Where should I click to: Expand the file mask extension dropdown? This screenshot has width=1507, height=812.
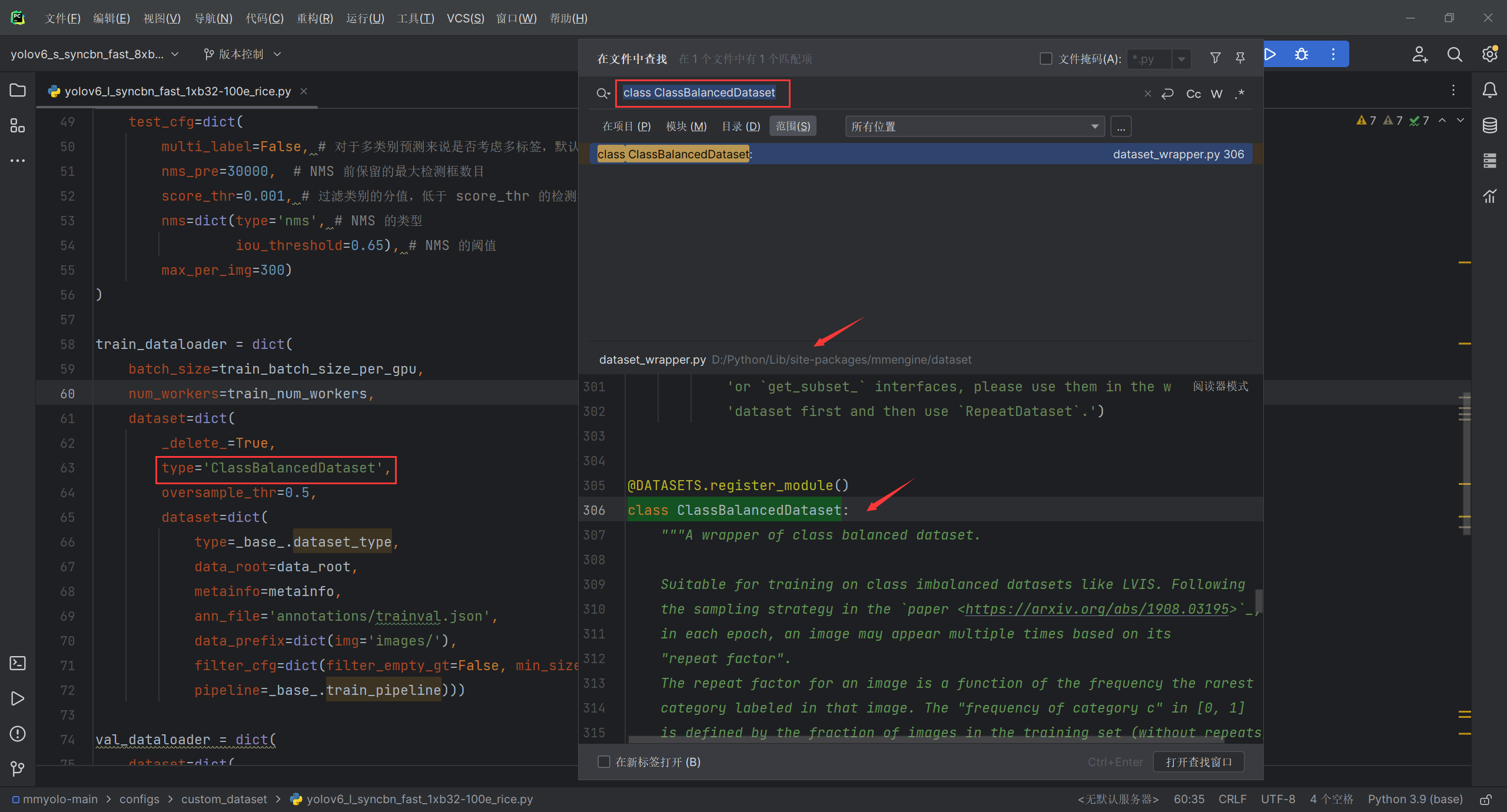point(1182,59)
